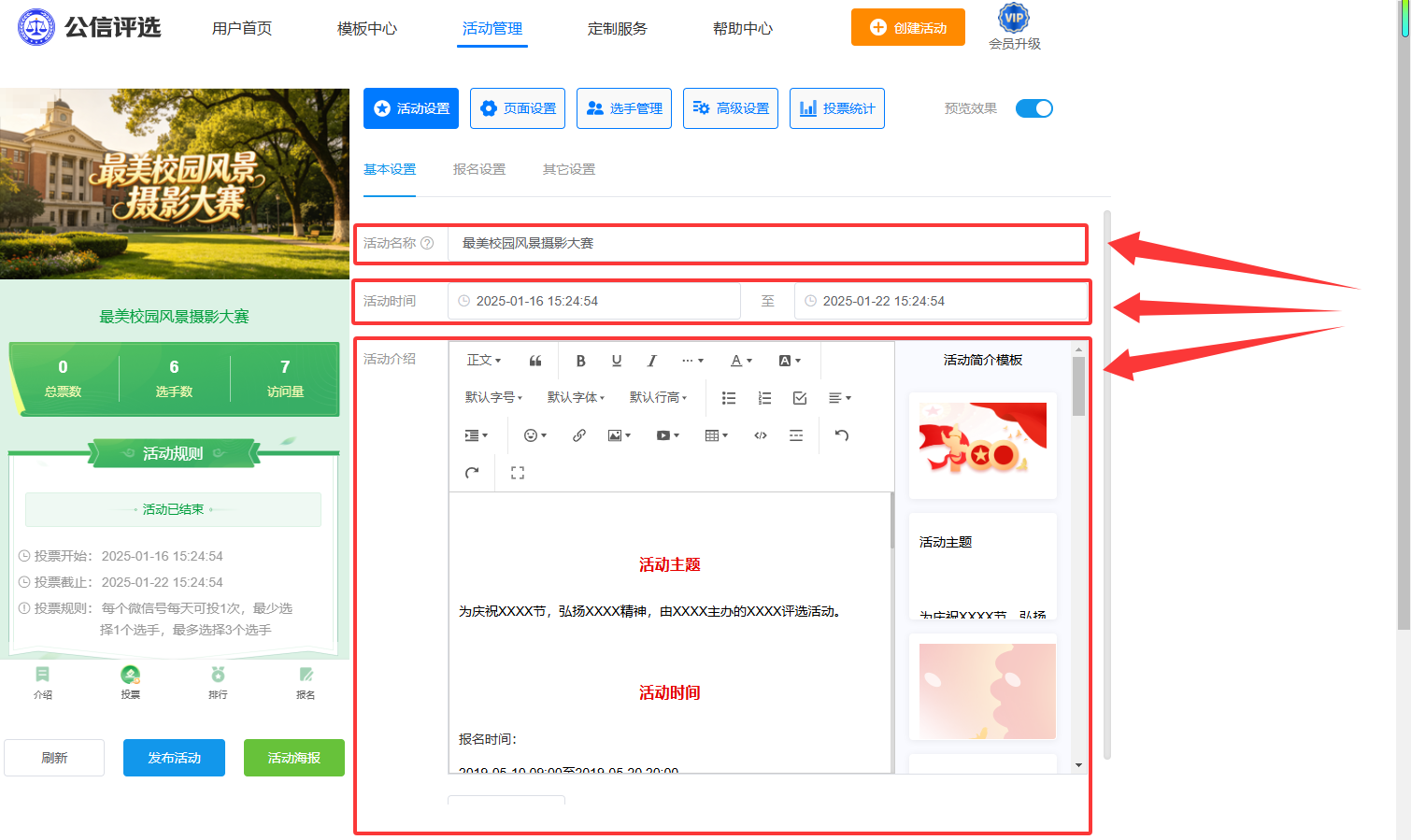Tap the 报名 icon in preview
The image size is (1411, 840).
306,682
